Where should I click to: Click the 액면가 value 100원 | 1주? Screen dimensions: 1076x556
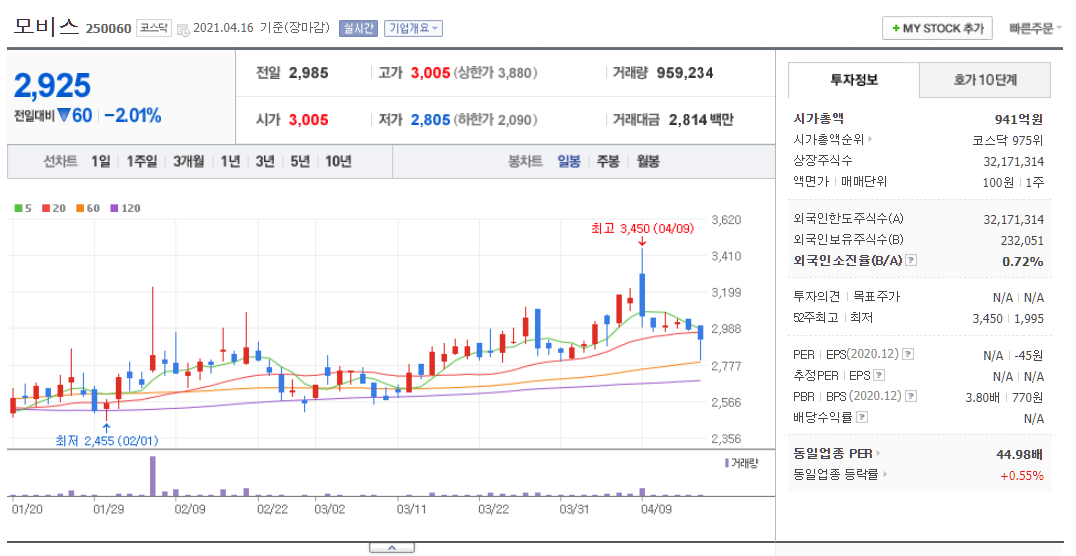click(1013, 182)
